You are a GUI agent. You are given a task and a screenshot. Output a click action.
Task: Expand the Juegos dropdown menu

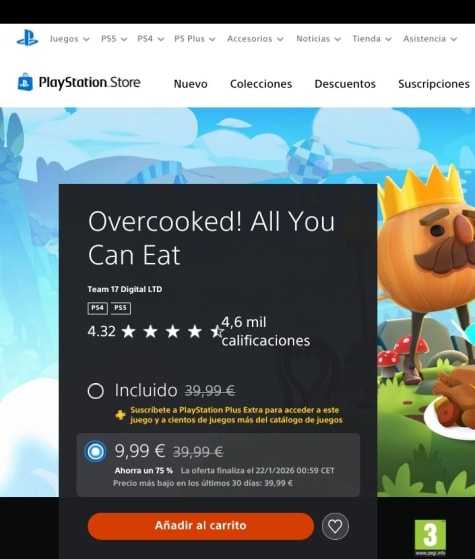[x=69, y=39]
